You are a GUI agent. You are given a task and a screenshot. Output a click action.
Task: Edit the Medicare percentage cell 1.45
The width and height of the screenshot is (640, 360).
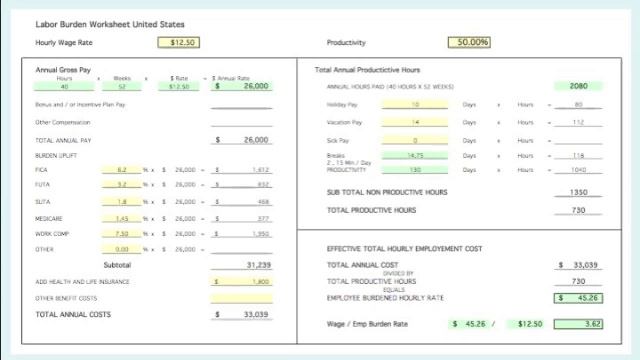(x=122, y=219)
